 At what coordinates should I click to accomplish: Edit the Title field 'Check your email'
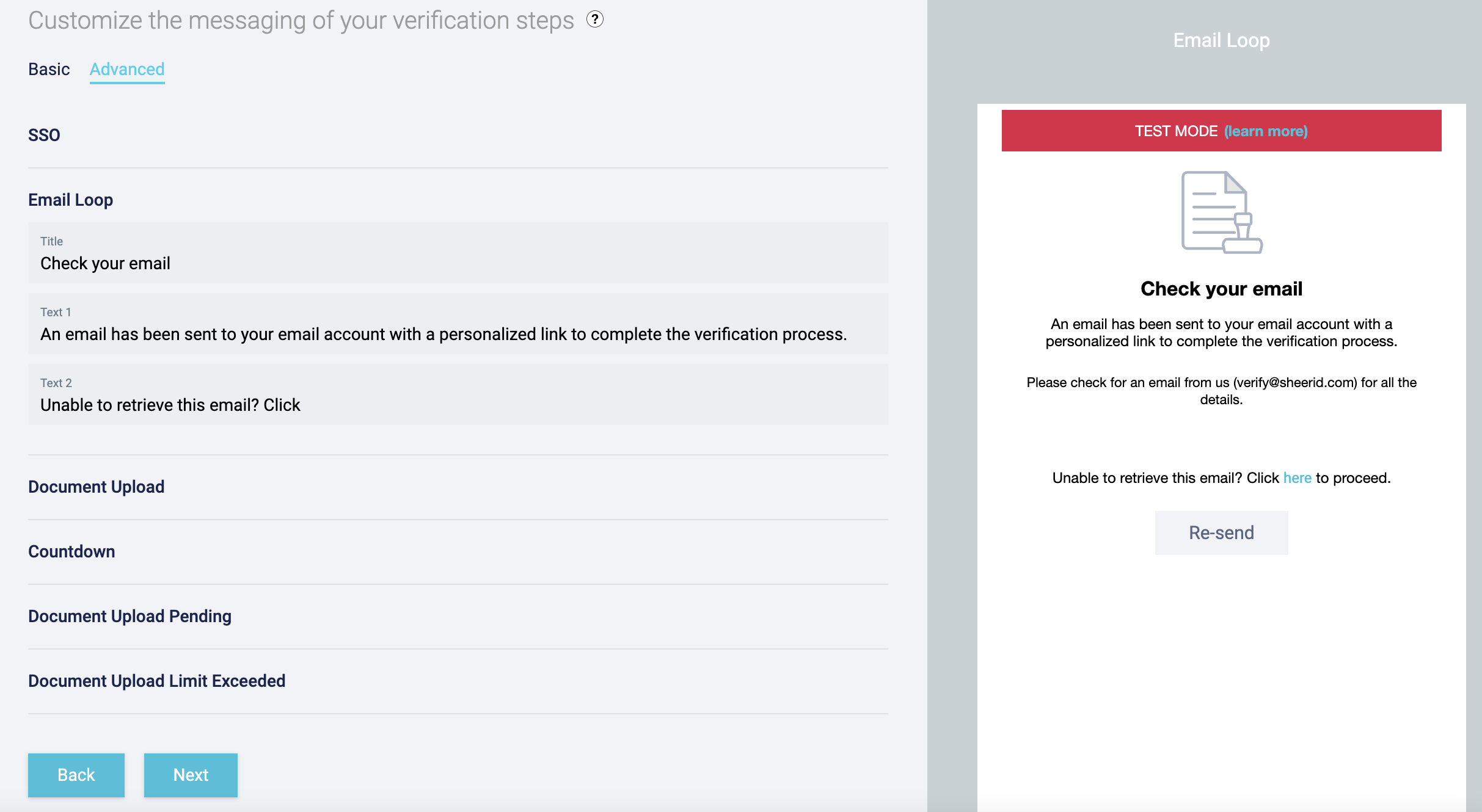coord(458,263)
